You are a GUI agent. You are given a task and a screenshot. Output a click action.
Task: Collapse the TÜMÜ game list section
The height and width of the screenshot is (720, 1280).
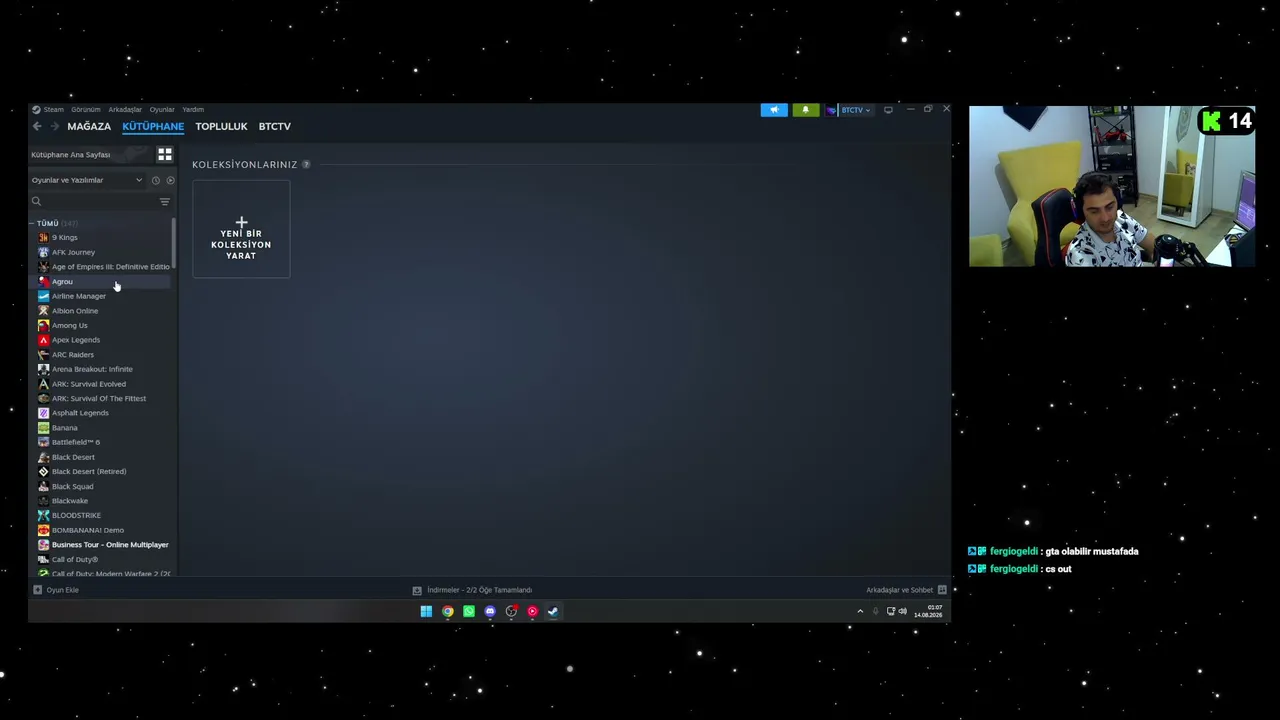pos(33,223)
